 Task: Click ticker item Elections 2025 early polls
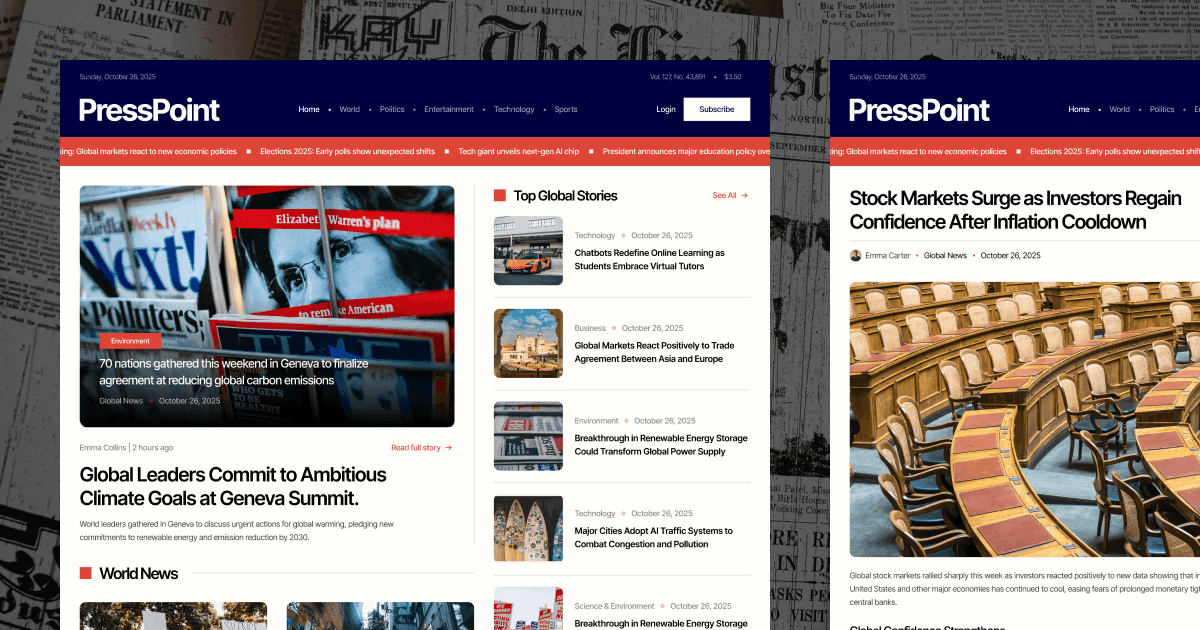pos(347,151)
